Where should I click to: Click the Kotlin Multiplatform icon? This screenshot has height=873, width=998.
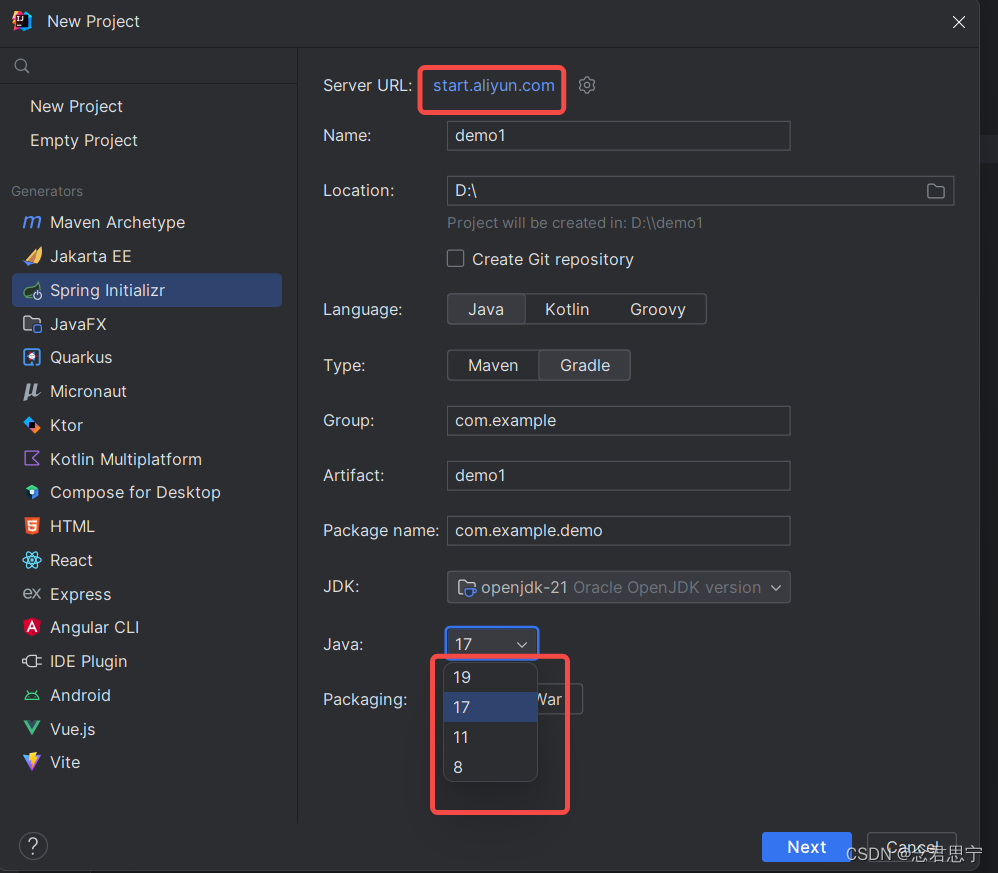tap(32, 458)
